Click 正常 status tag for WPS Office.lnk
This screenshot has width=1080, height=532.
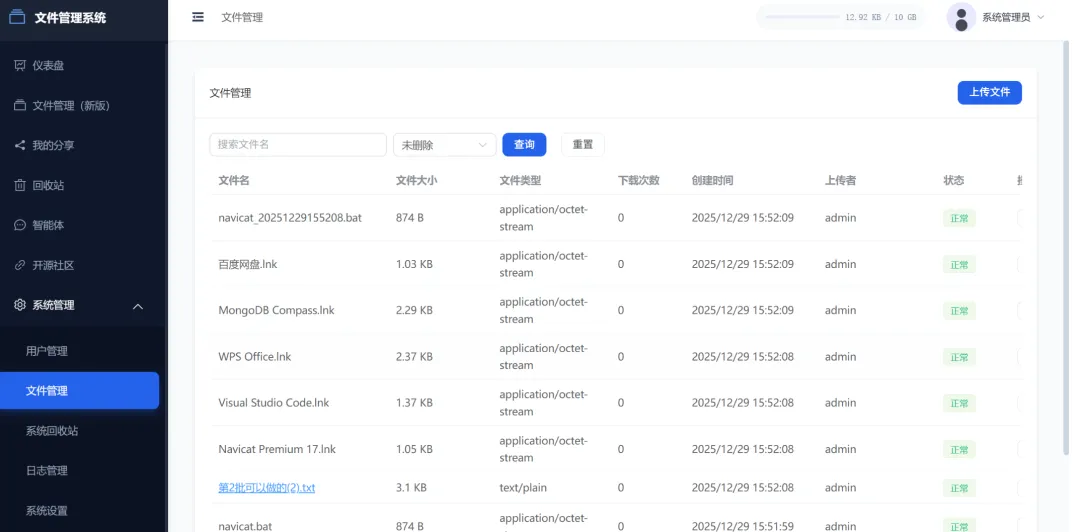click(959, 357)
